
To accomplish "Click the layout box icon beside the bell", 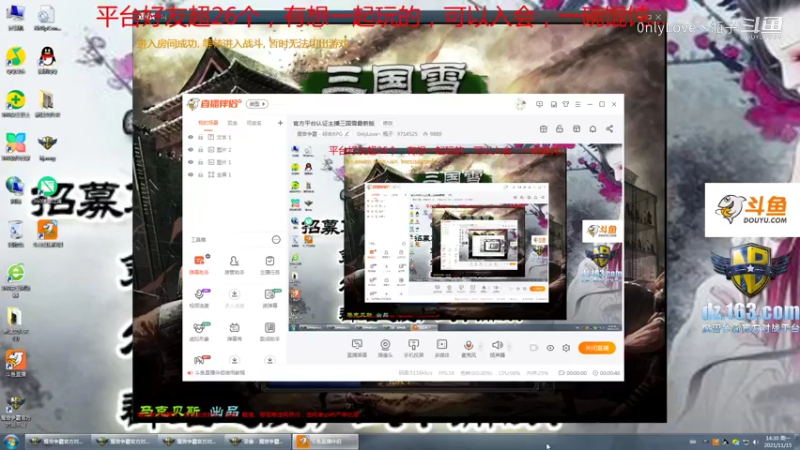I will tap(577, 129).
